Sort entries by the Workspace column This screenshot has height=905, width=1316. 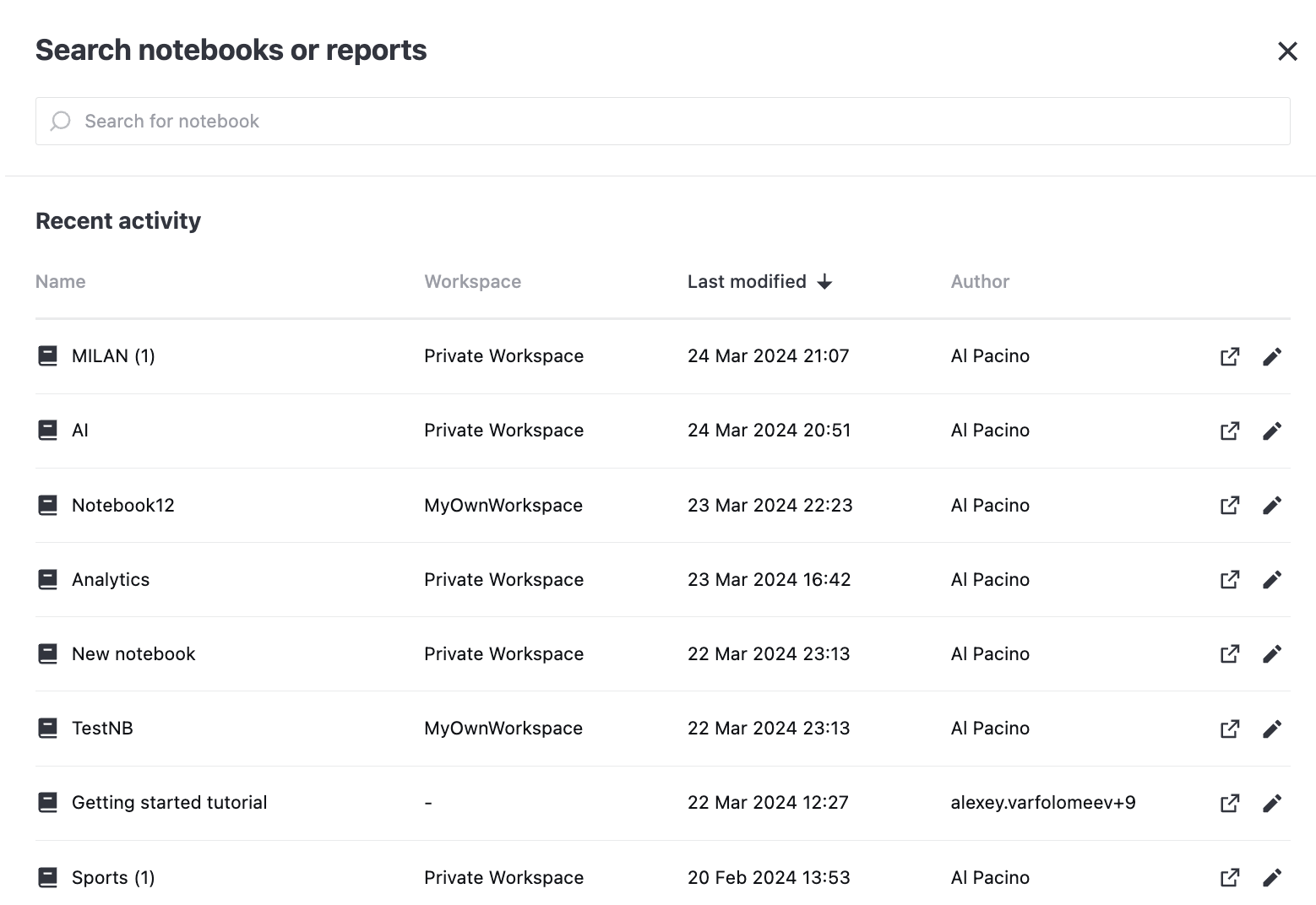pyautogui.click(x=472, y=281)
